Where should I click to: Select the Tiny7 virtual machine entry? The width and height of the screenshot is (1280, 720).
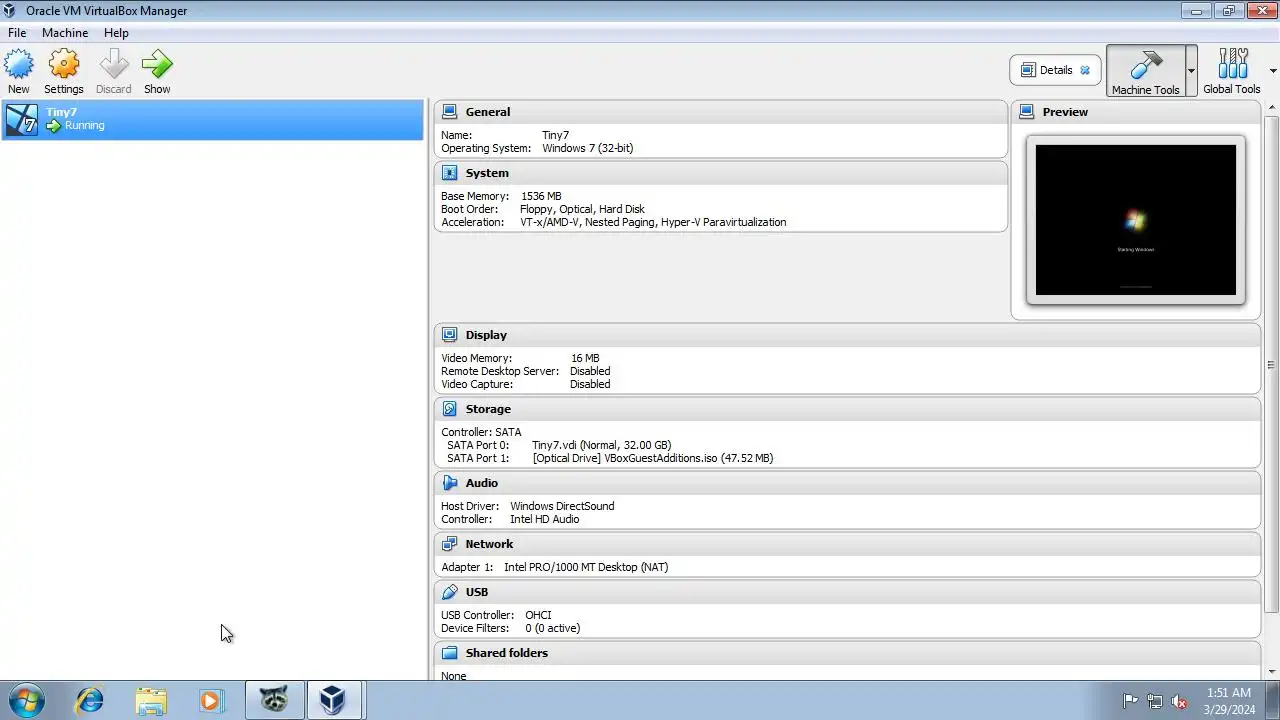pos(212,119)
